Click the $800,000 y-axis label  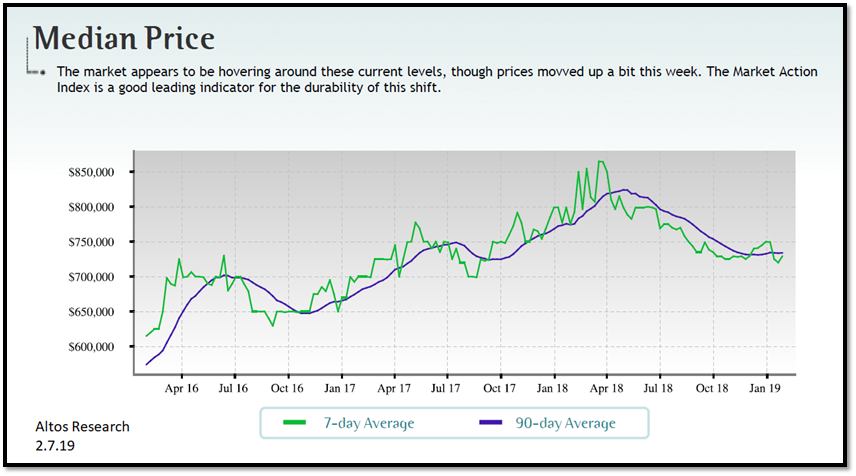tap(94, 208)
